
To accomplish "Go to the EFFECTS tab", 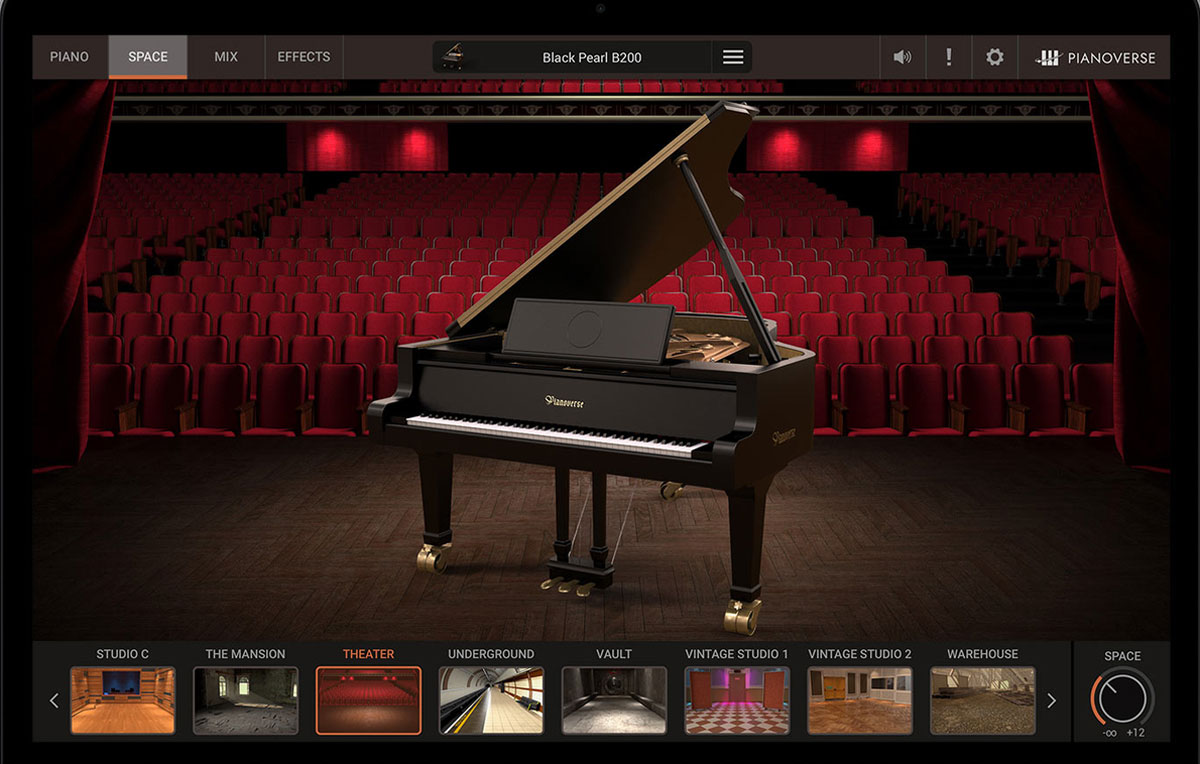I will coord(304,57).
